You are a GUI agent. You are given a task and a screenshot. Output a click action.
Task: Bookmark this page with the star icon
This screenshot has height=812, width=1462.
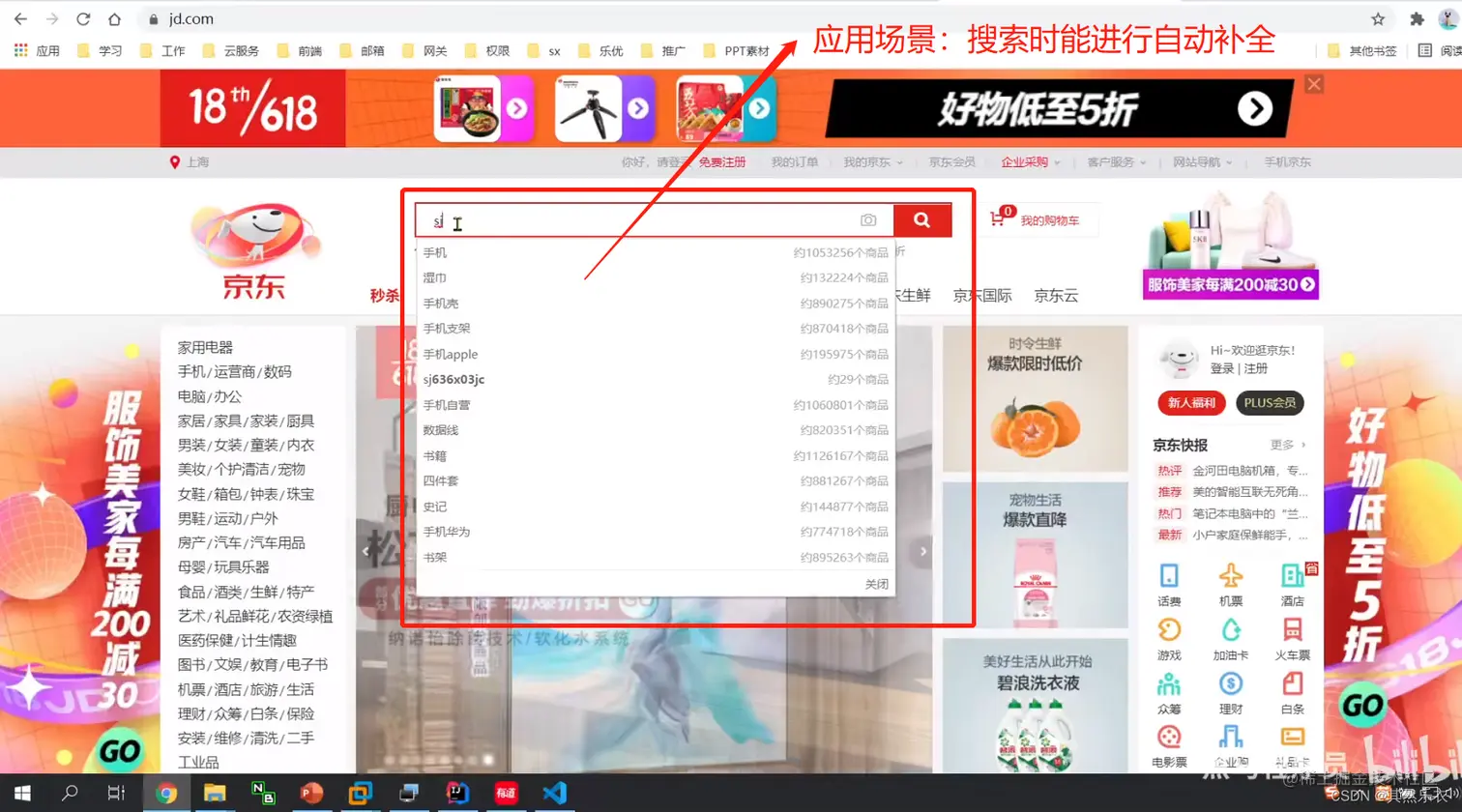[1378, 18]
